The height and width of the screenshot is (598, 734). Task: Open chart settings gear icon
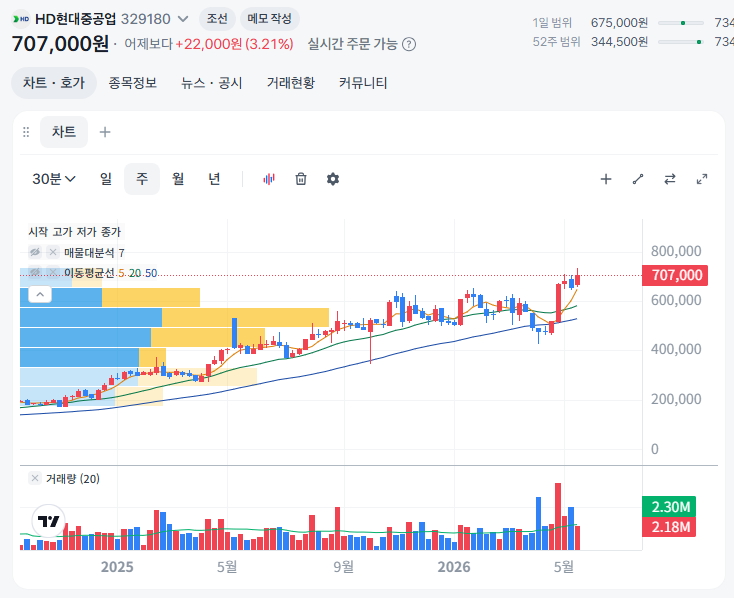pyautogui.click(x=332, y=179)
